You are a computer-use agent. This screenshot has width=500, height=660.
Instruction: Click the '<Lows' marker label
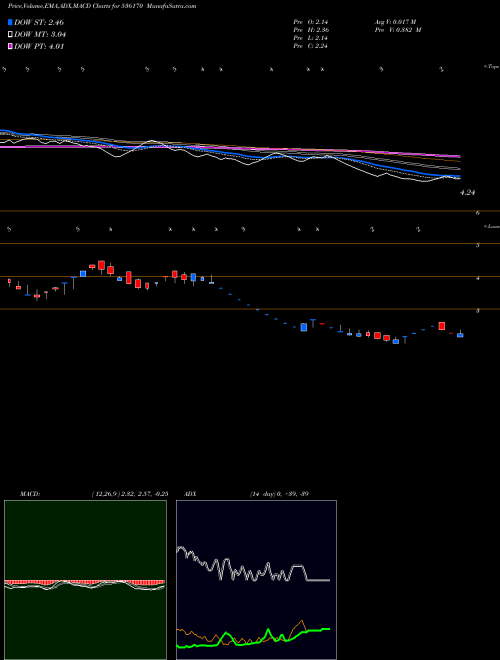click(x=491, y=226)
